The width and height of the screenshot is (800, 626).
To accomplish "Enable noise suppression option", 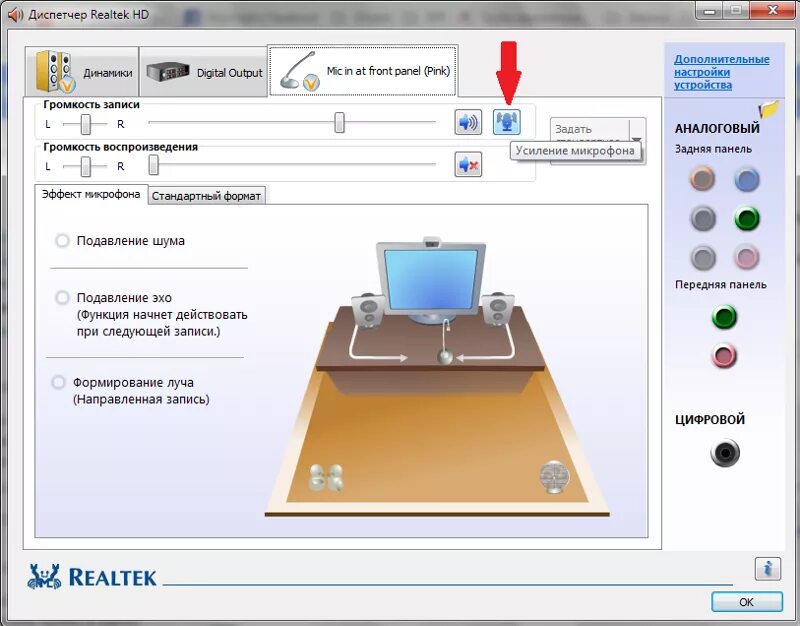I will pos(62,240).
